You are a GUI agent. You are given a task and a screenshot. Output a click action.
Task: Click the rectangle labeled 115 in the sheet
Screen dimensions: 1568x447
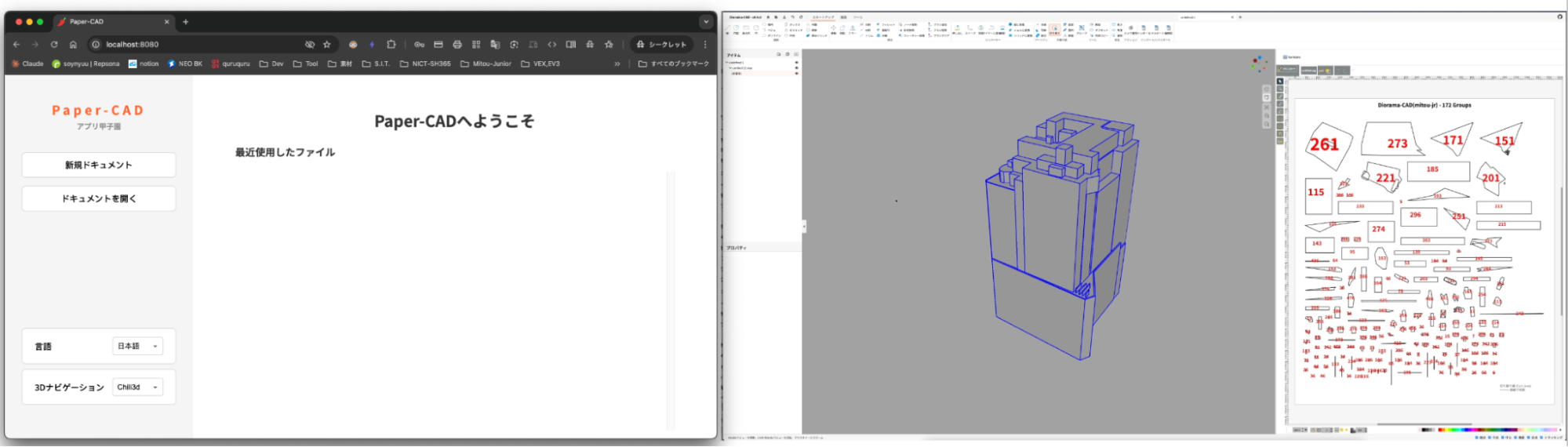pos(1318,196)
